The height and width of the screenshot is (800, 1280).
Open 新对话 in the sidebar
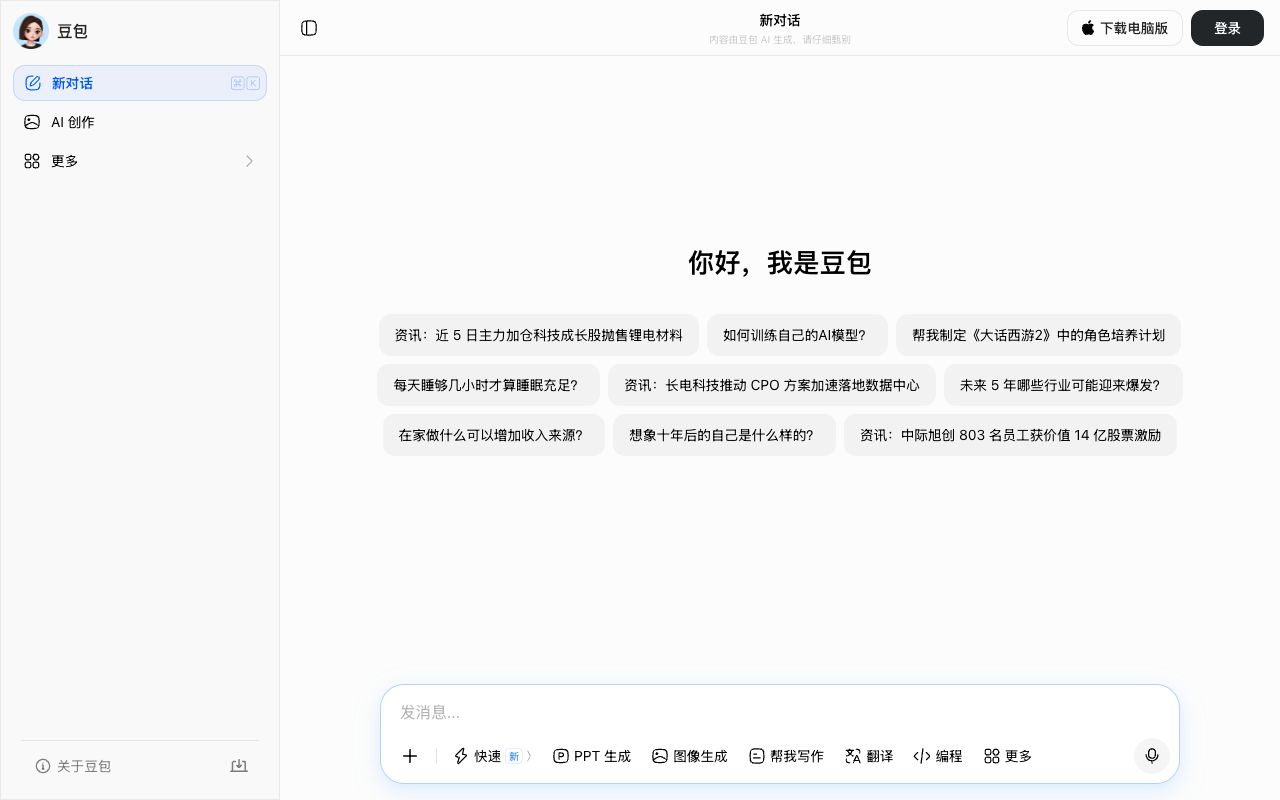point(140,83)
